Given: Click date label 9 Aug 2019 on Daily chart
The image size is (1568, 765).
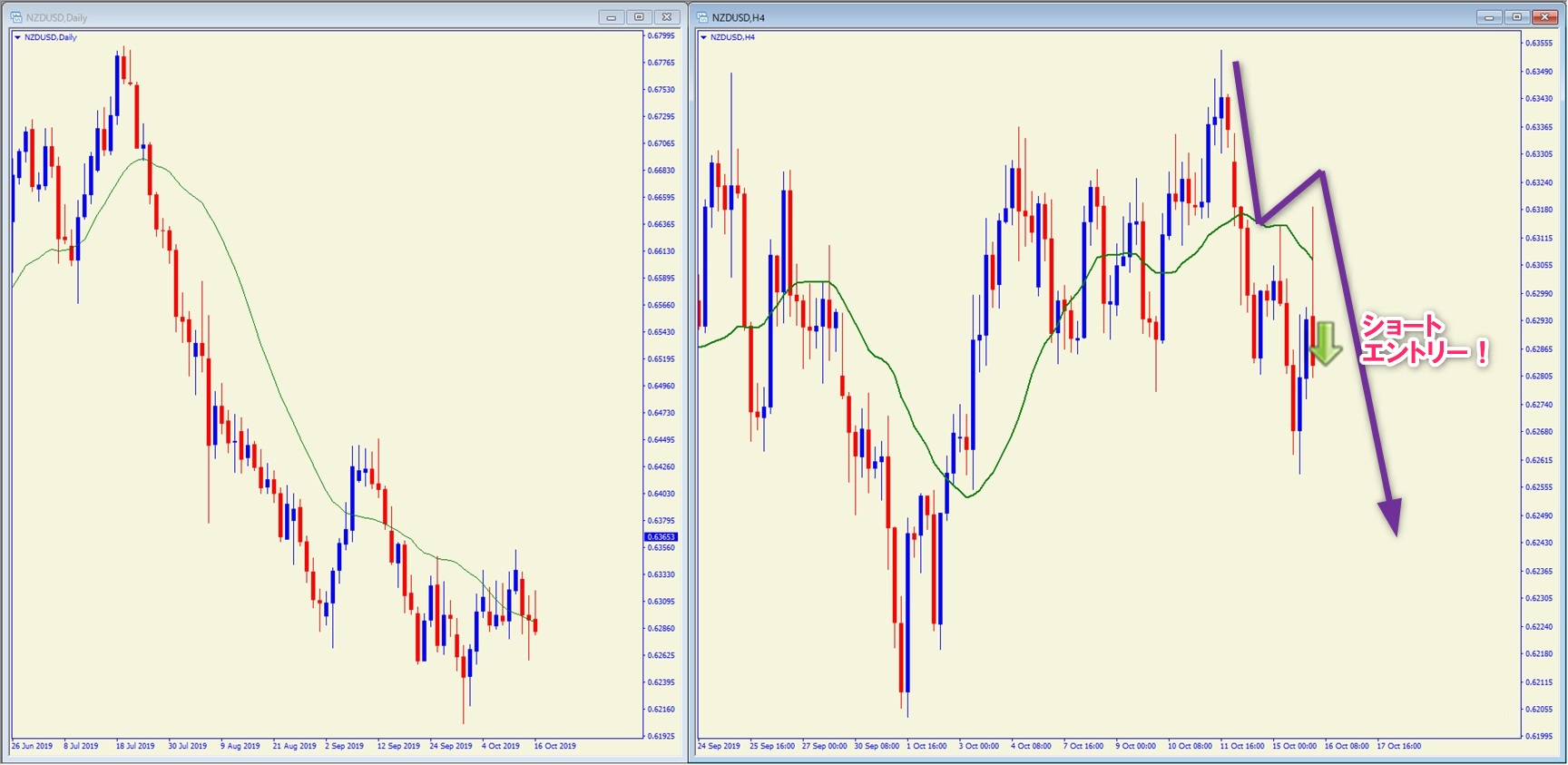Looking at the screenshot, I should tap(240, 746).
